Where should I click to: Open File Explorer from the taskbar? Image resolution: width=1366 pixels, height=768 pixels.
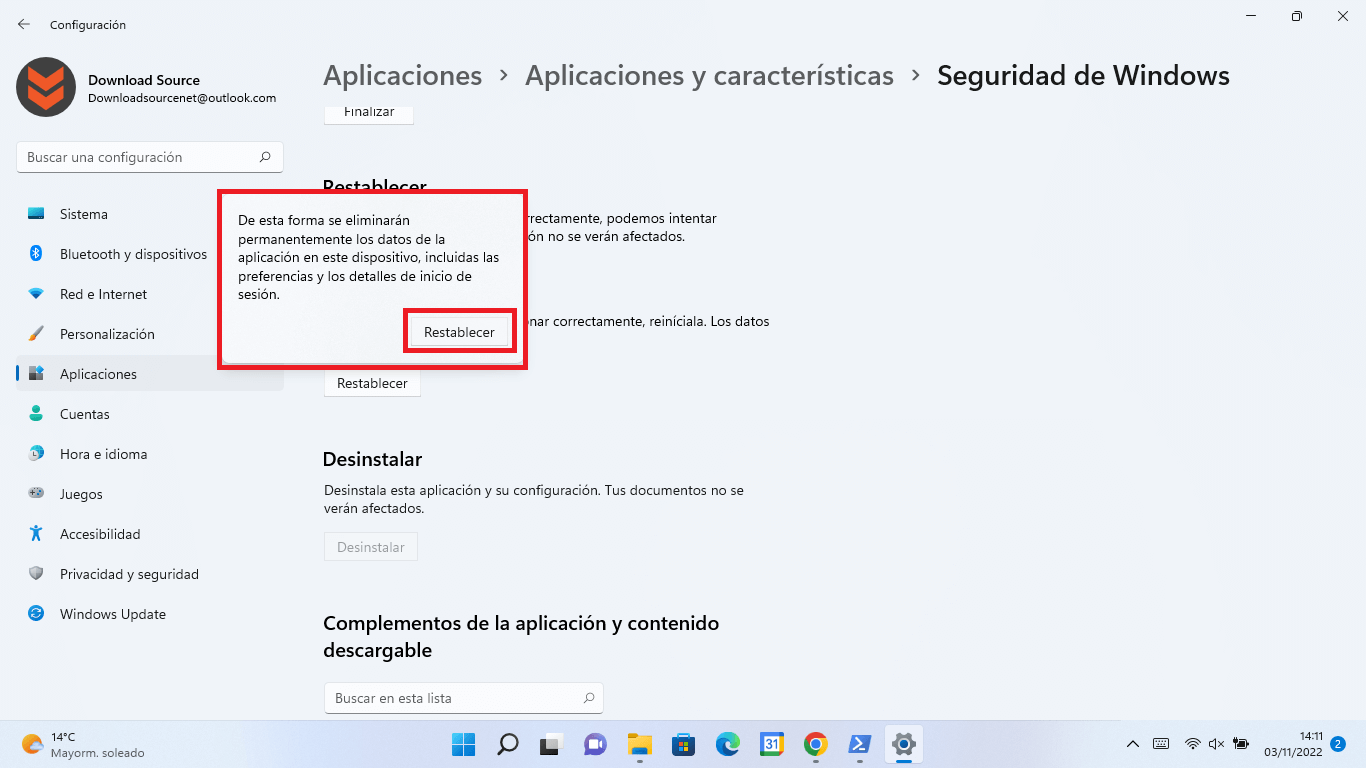point(639,744)
